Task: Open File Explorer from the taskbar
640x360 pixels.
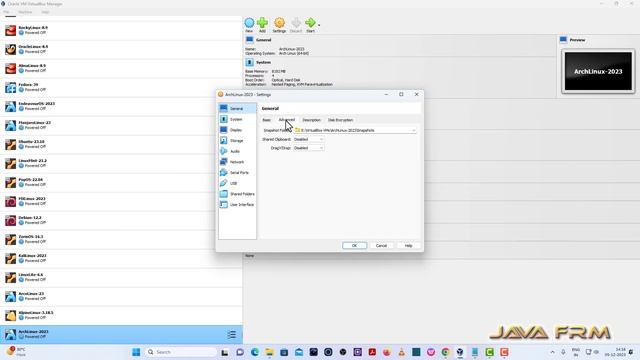Action: [x=269, y=352]
